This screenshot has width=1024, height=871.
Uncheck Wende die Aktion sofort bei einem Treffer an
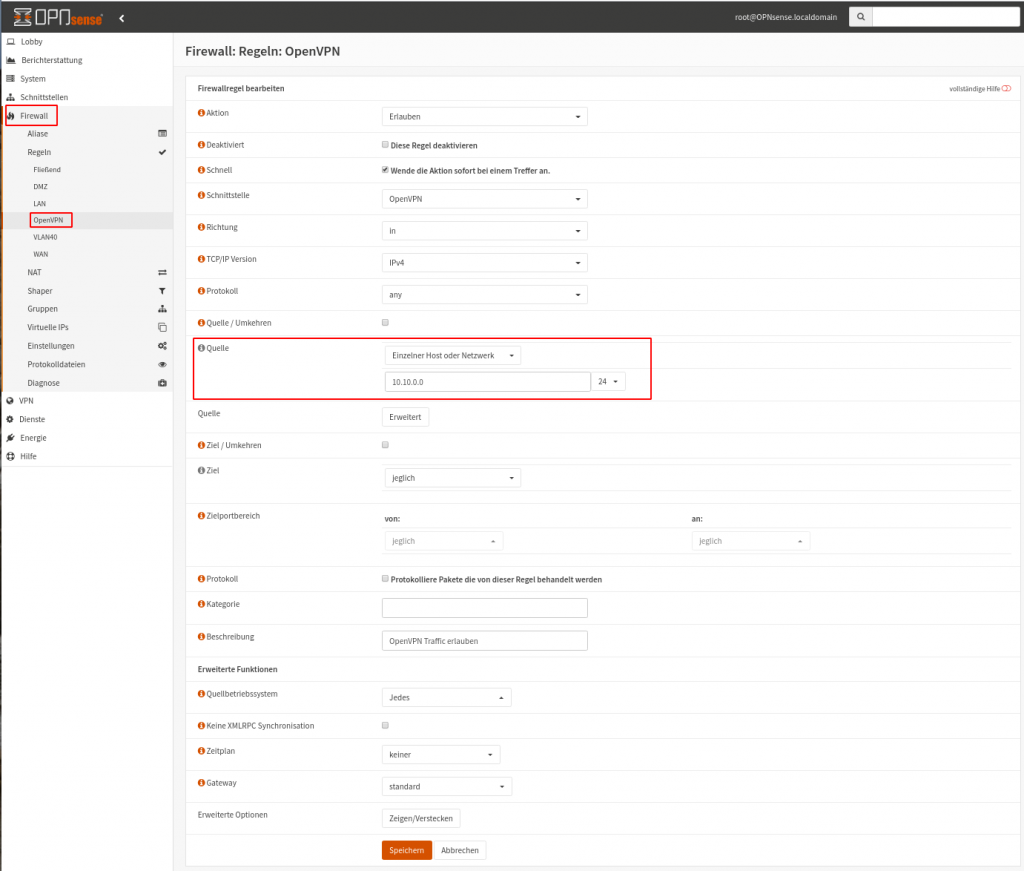click(385, 170)
